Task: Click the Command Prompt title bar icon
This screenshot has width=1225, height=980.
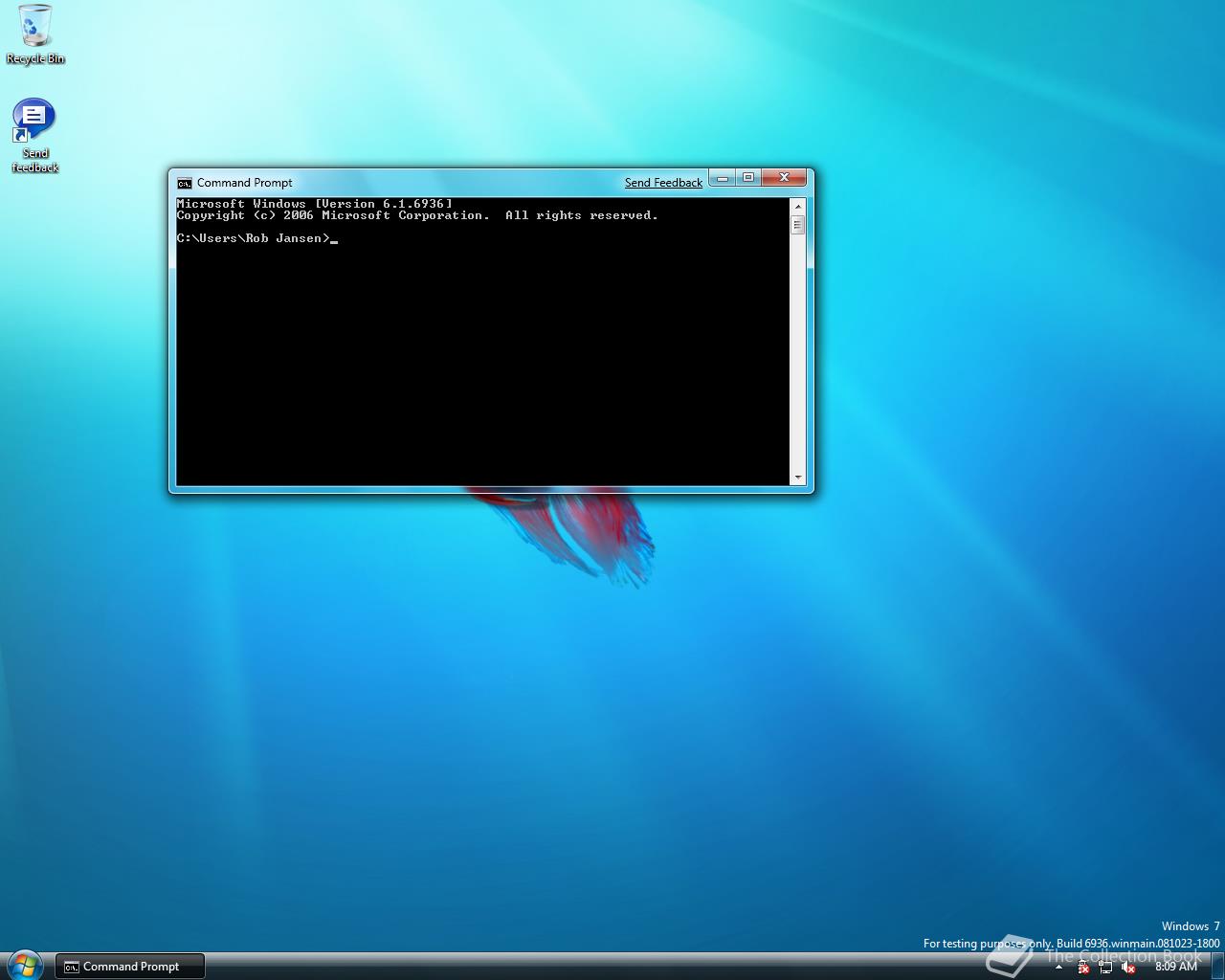Action: click(185, 183)
